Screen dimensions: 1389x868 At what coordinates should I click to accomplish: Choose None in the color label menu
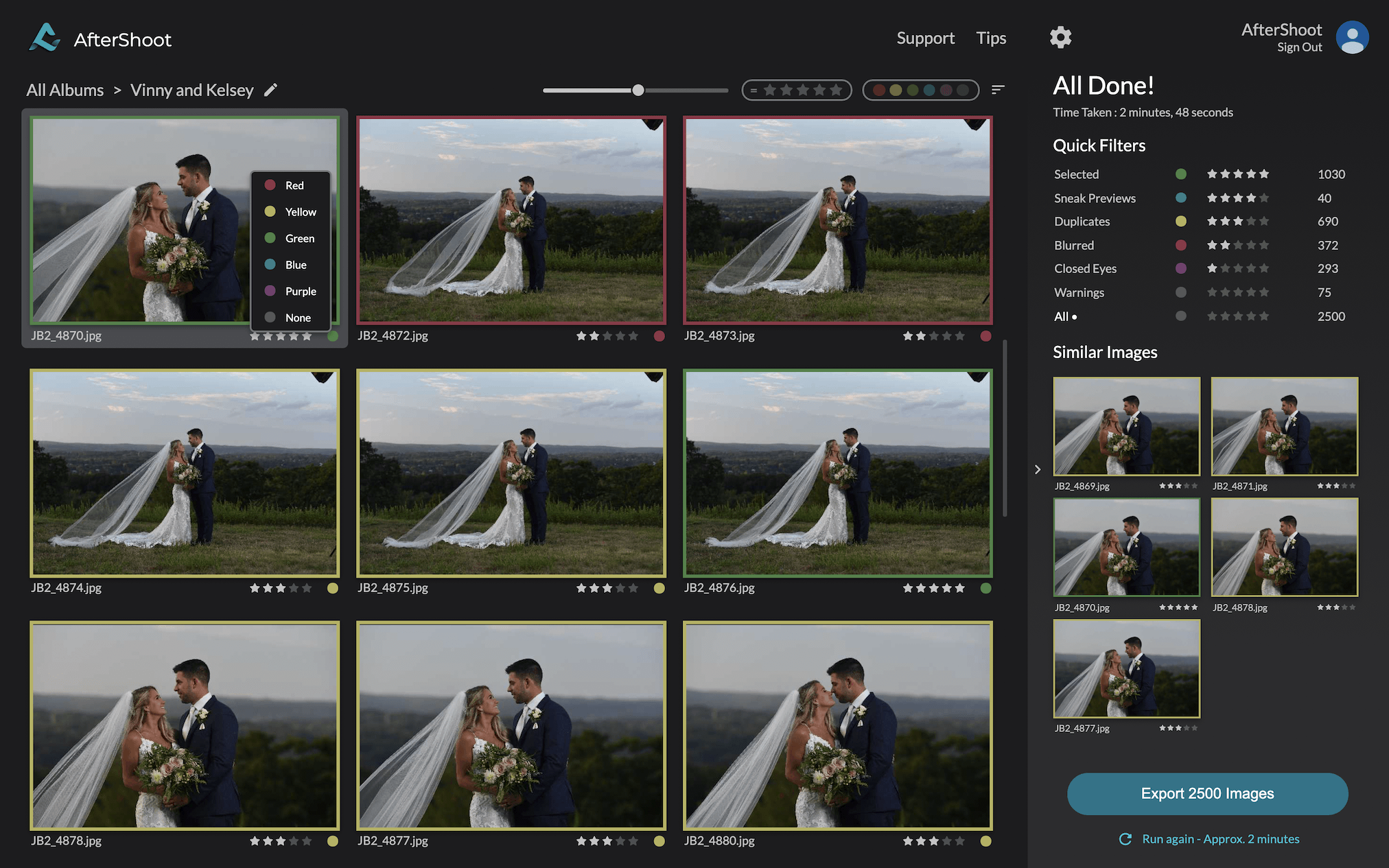pyautogui.click(x=291, y=318)
